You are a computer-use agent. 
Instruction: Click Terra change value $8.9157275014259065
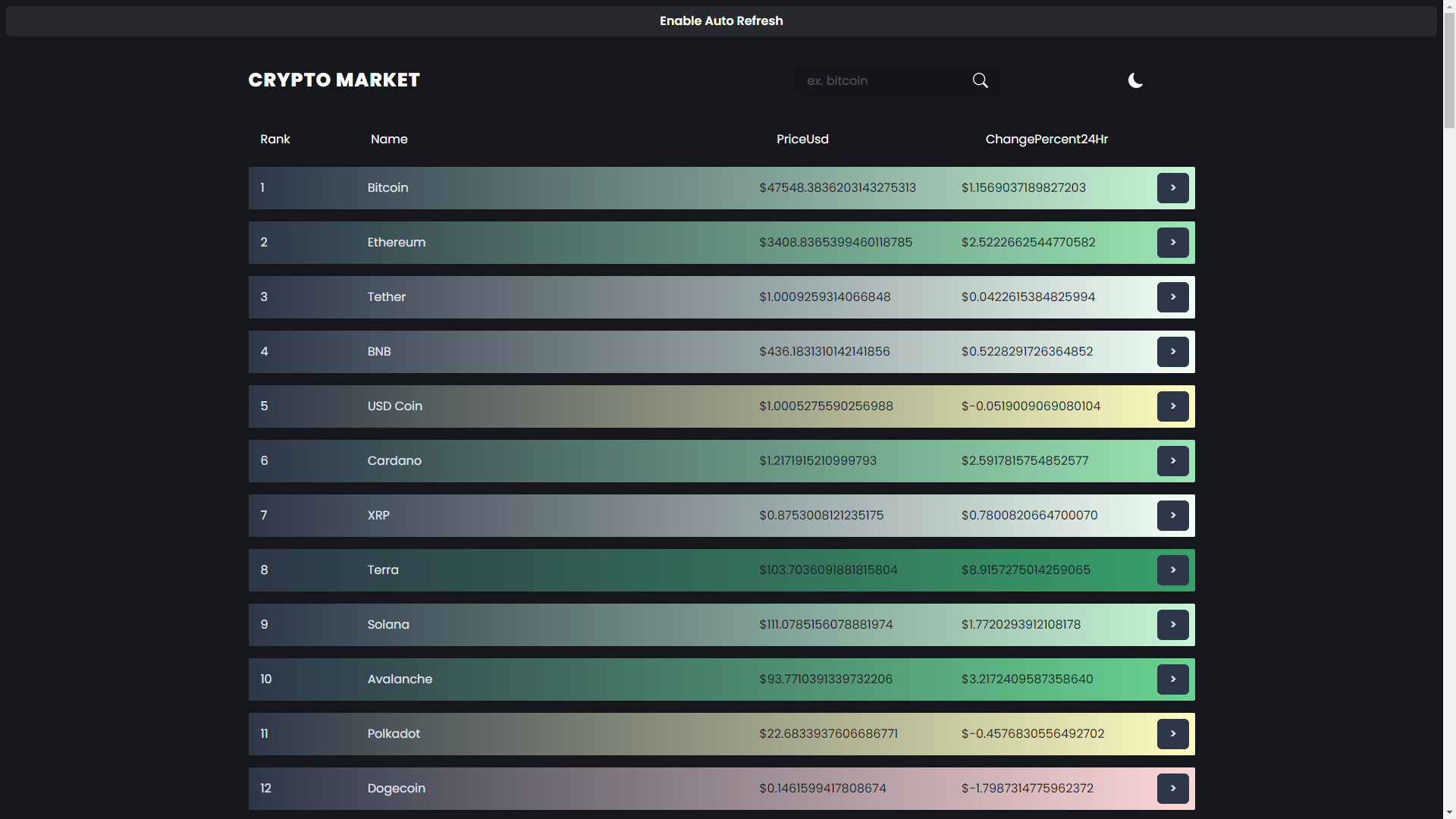point(1025,570)
